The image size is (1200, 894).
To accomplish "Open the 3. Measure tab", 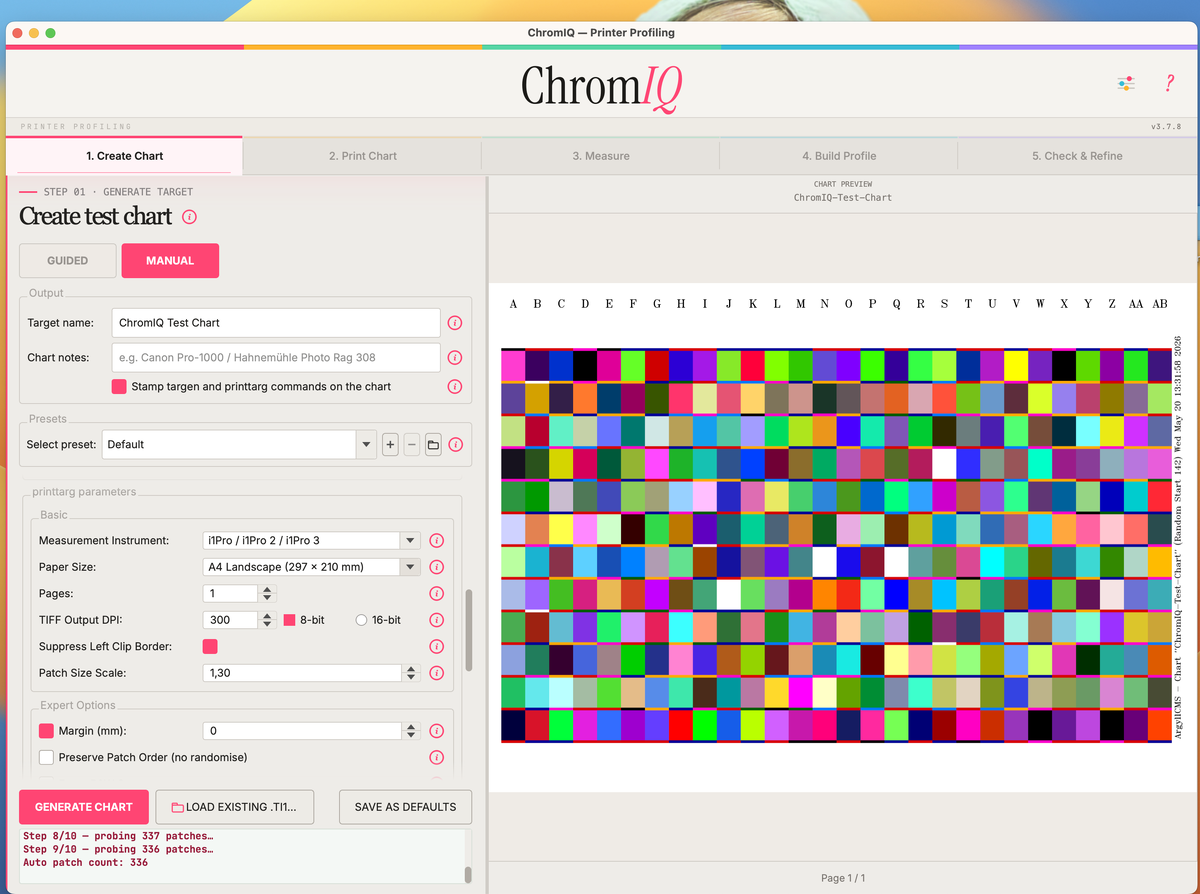I will click(x=600, y=156).
